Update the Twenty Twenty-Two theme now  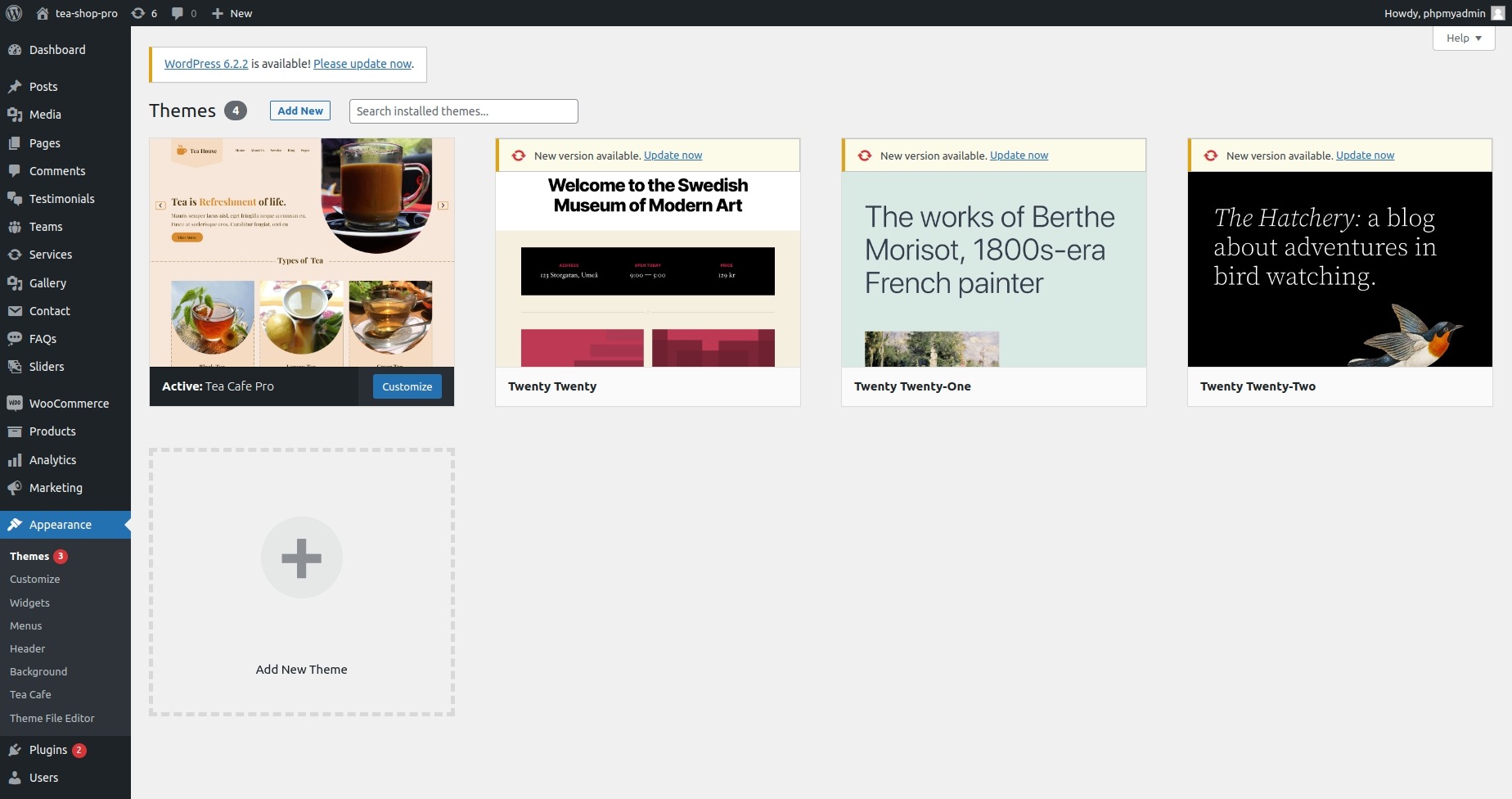pos(1365,156)
